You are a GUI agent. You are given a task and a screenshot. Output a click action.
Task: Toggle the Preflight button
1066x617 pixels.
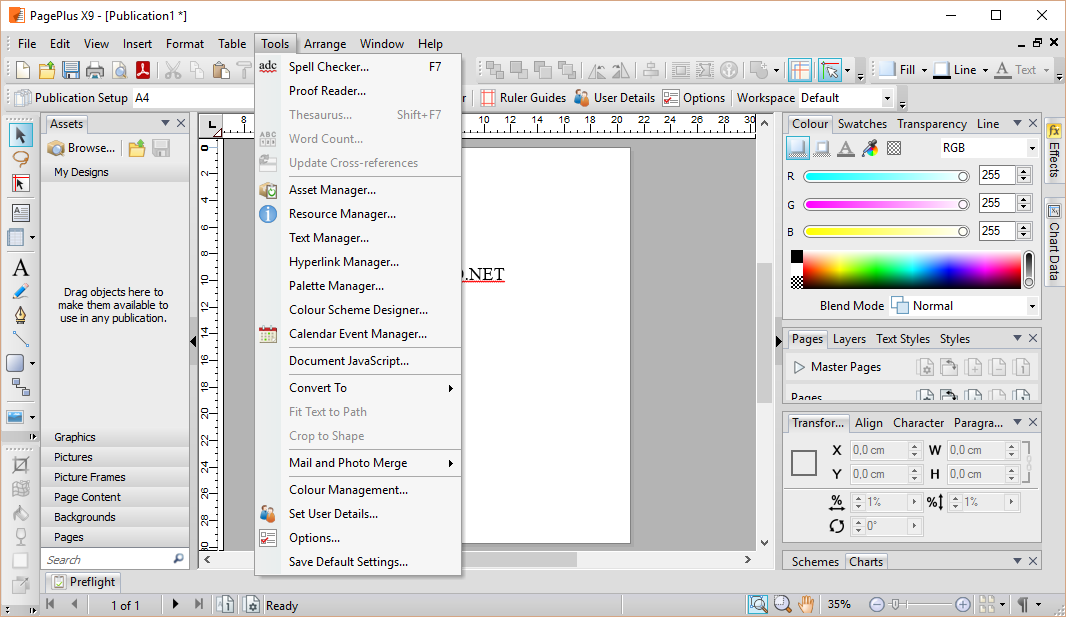point(84,582)
